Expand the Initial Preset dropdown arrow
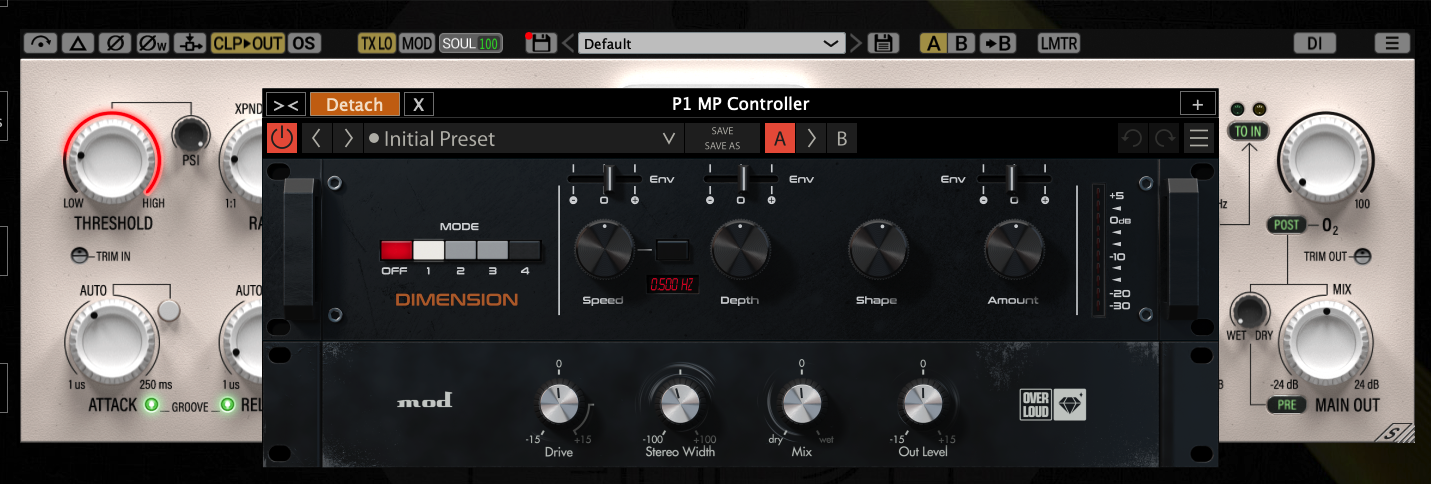Image resolution: width=1431 pixels, height=484 pixels. [668, 138]
